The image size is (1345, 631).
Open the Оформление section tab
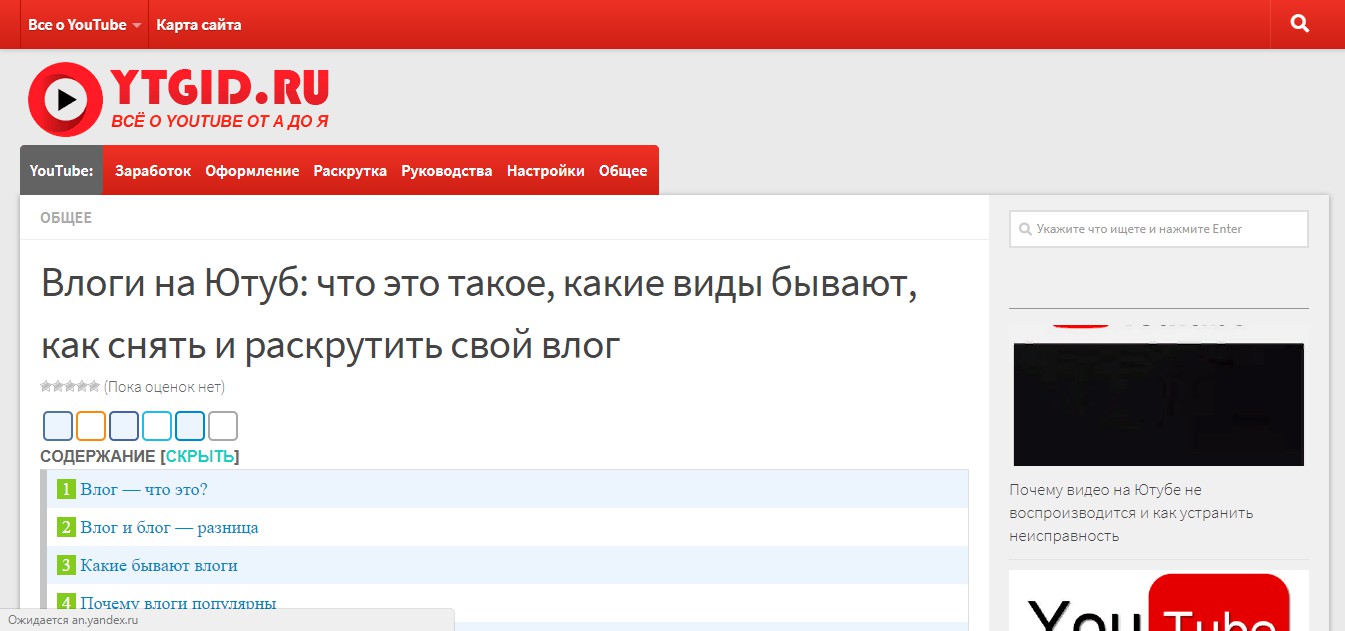pos(252,171)
